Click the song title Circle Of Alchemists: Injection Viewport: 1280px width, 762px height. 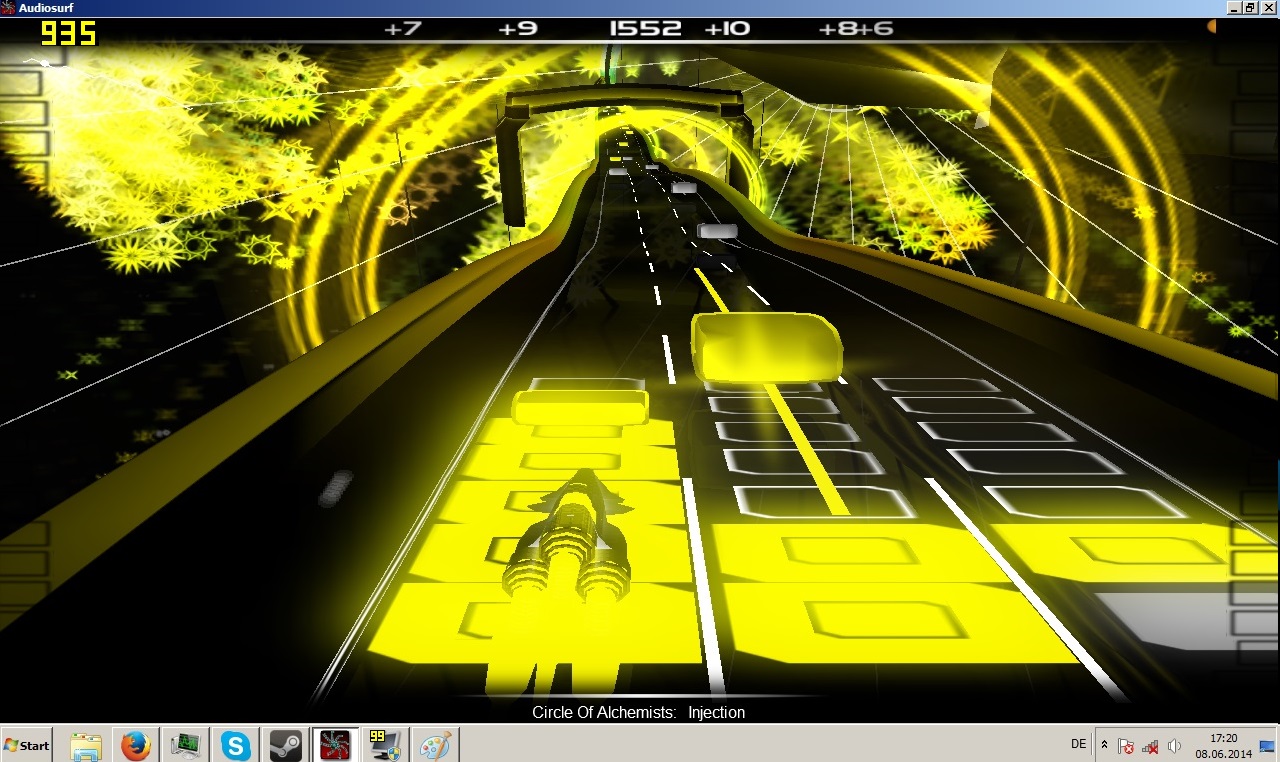638,713
